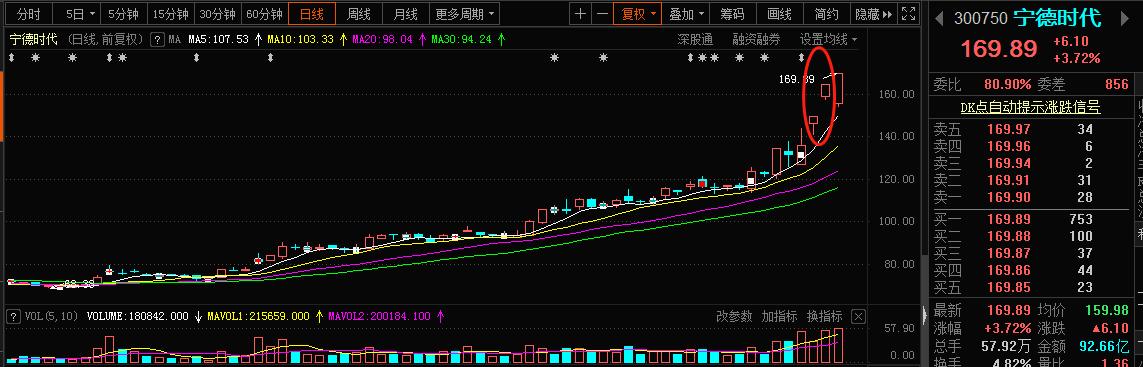Select the 30分钟 period tab
Screen dimensions: 1143x367
tap(217, 13)
